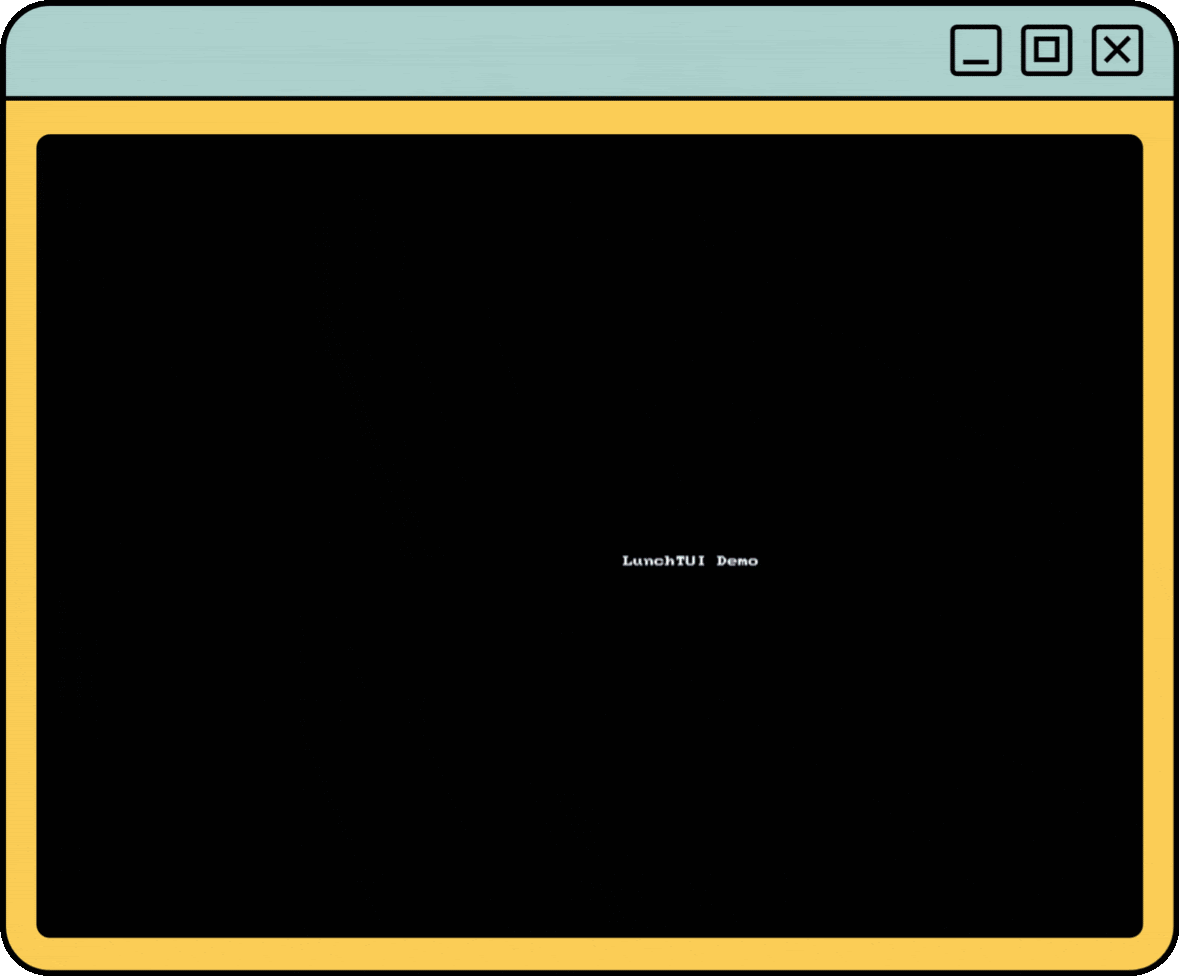Click the LunchTUI Demo text
The height and width of the screenshot is (976, 1180).
pos(690,561)
